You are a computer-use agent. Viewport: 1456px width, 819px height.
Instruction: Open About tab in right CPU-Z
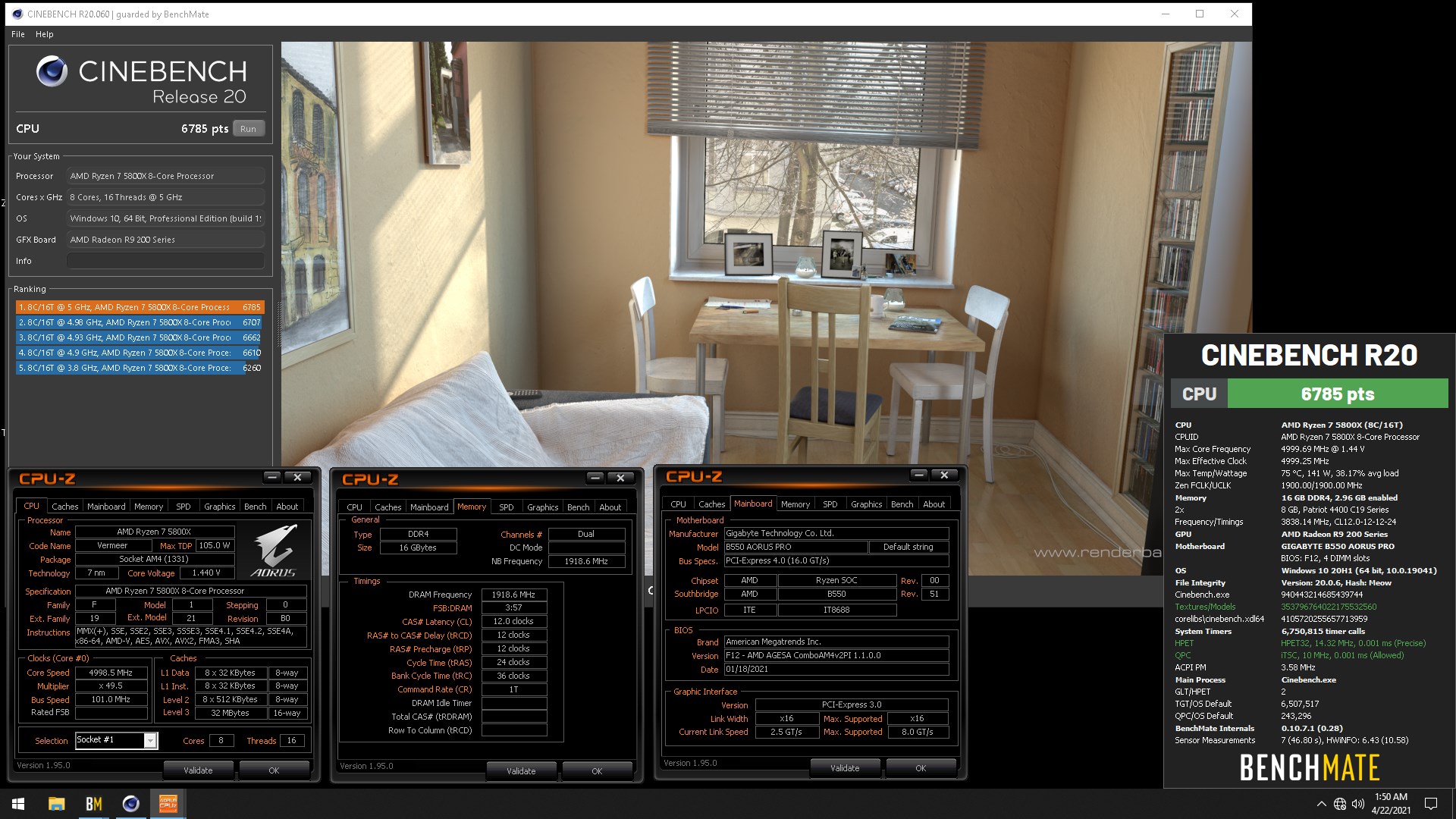coord(934,504)
